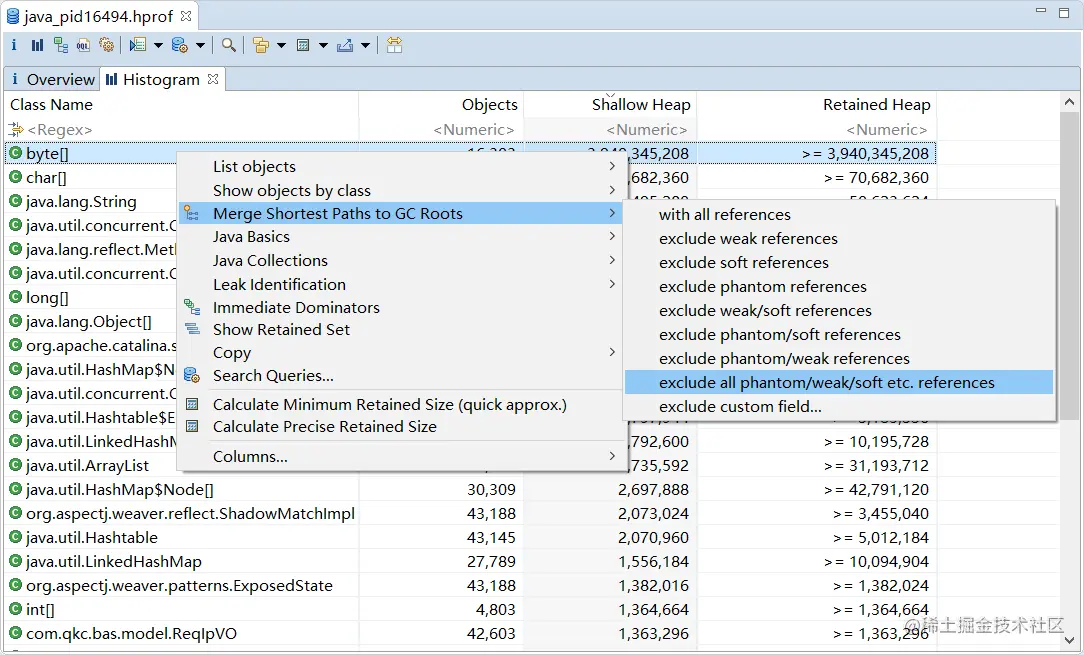Image resolution: width=1084 pixels, height=655 pixels.
Task: Open the OQL query editor
Action: [x=84, y=46]
